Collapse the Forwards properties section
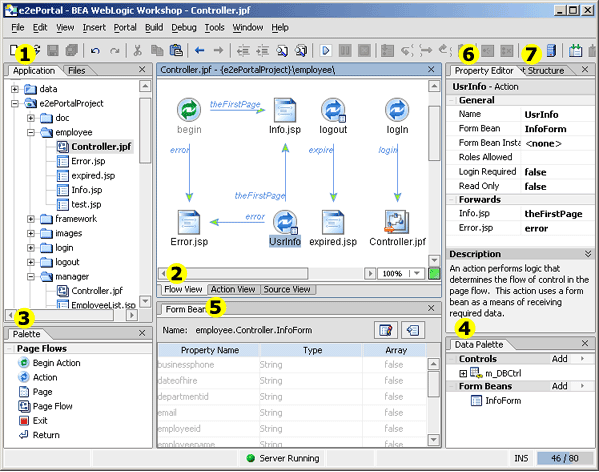This screenshot has width=599, height=472. coord(452,200)
